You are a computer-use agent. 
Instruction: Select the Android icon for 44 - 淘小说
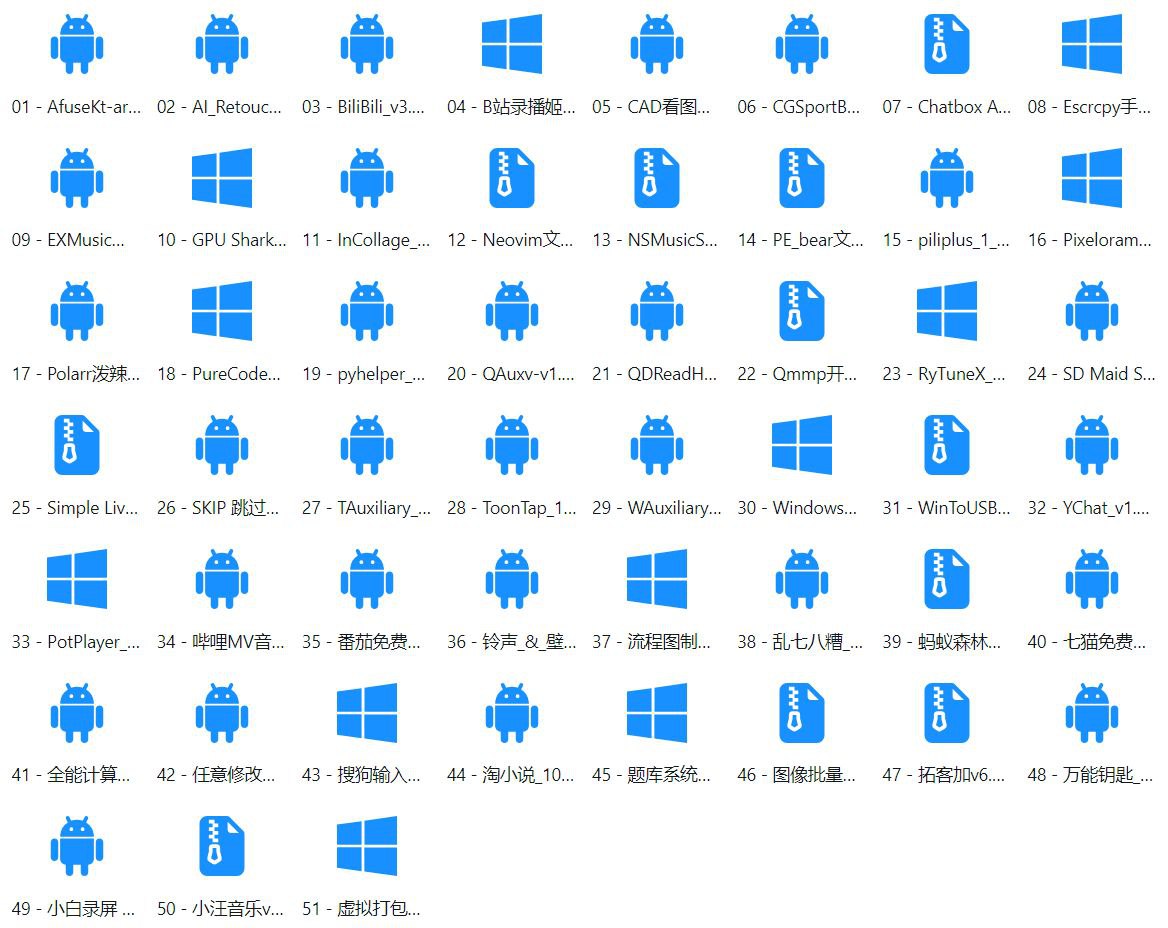[x=512, y=713]
